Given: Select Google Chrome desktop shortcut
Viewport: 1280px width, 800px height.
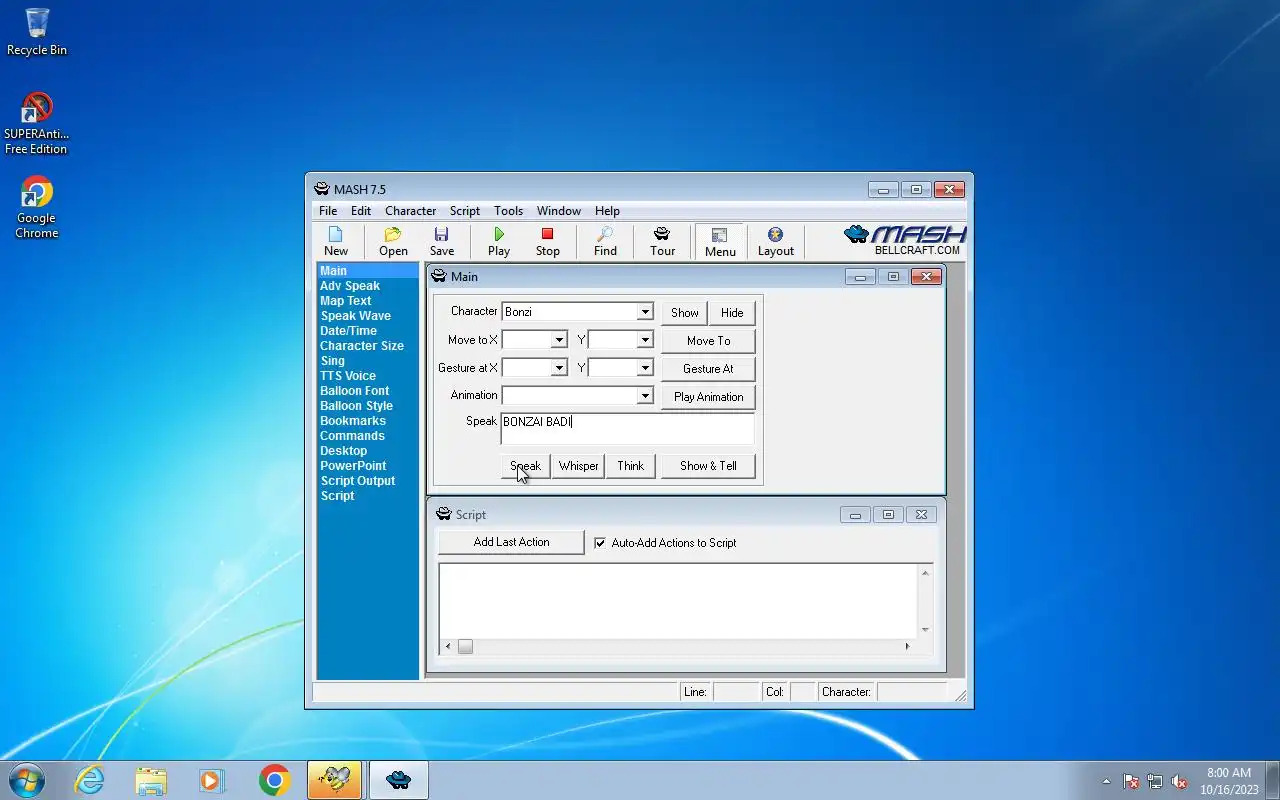Looking at the screenshot, I should [37, 208].
